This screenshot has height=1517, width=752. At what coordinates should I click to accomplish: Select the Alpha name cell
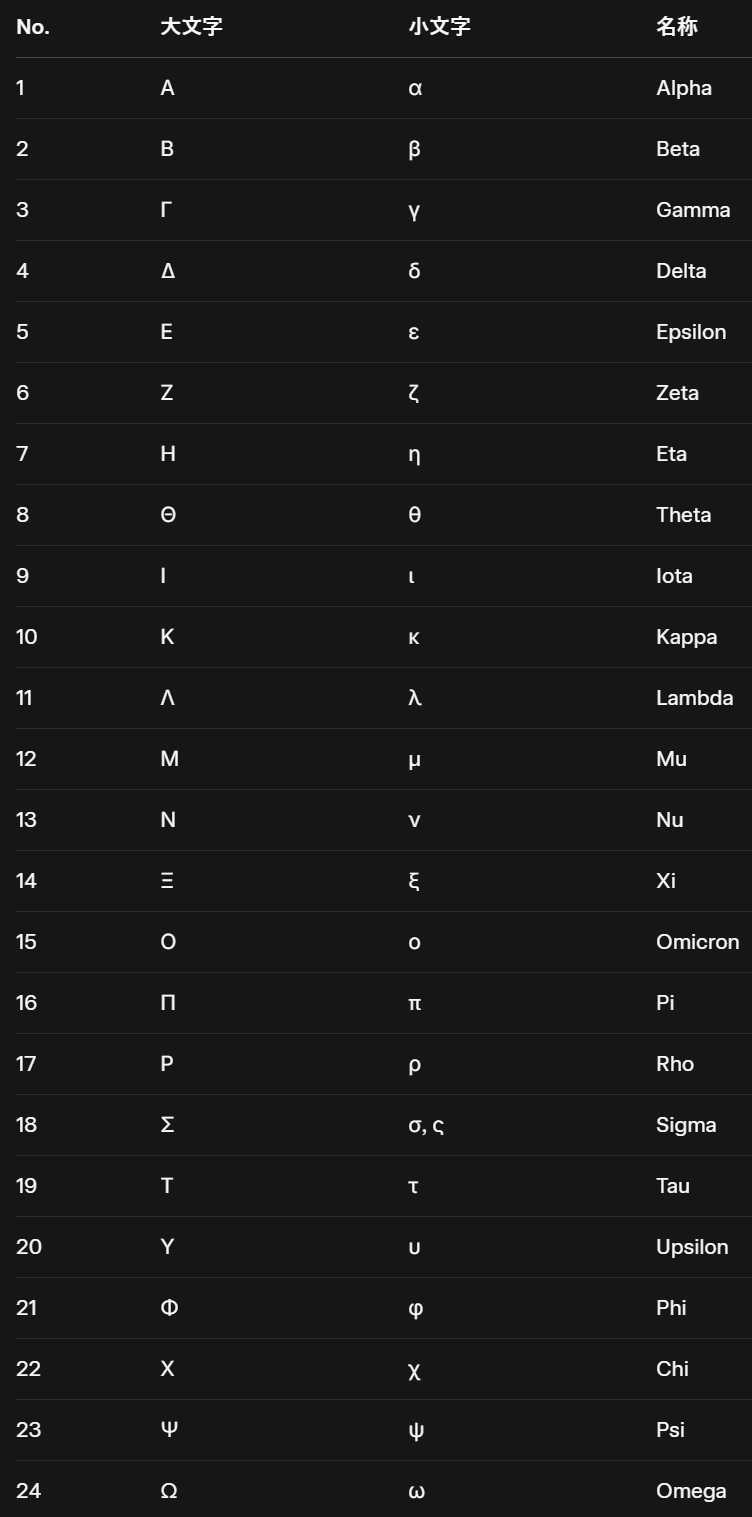(x=684, y=88)
